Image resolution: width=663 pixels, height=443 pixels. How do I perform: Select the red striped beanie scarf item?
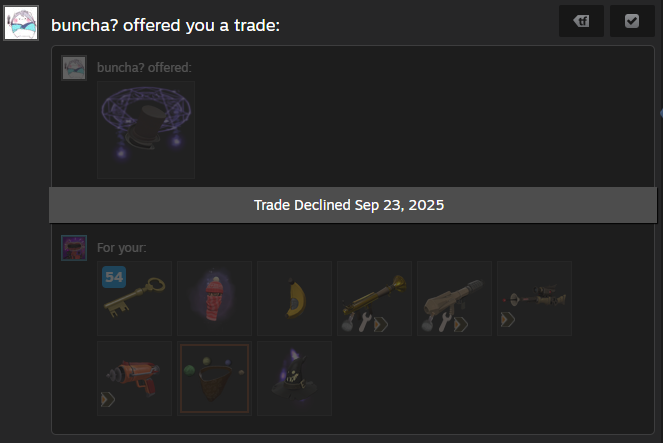click(x=214, y=298)
